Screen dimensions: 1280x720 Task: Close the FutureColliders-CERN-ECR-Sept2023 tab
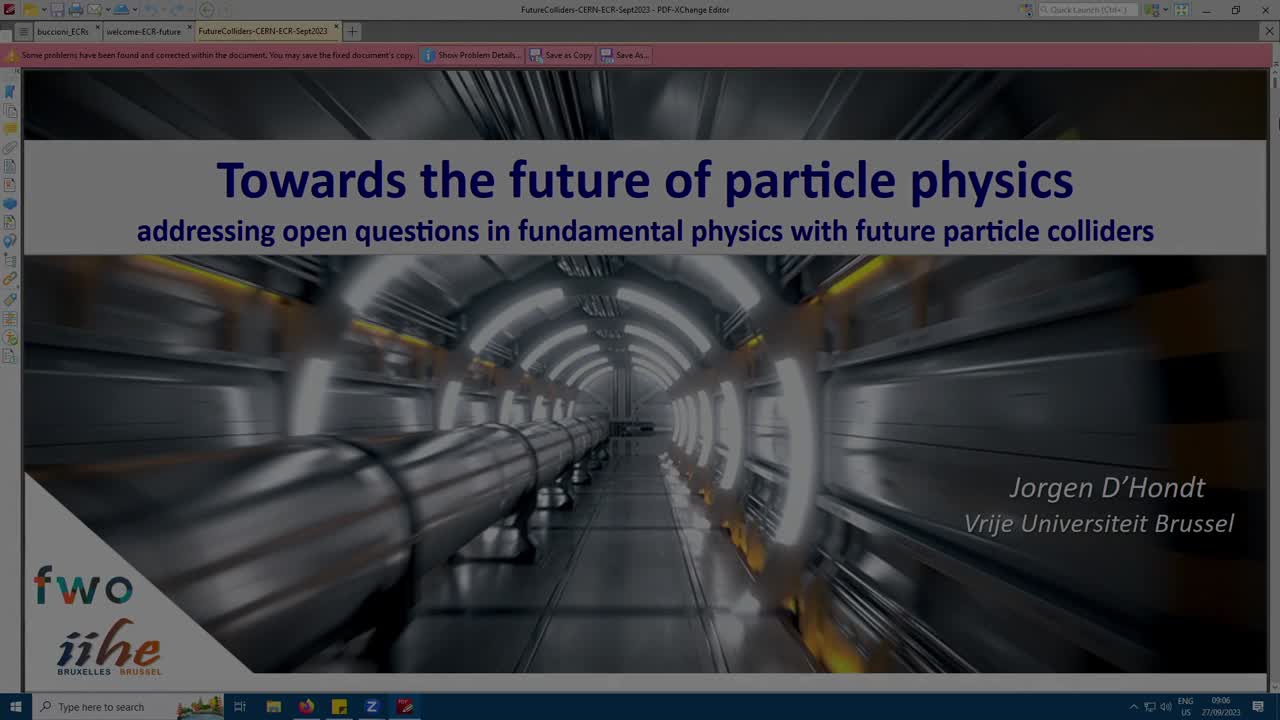[336, 27]
